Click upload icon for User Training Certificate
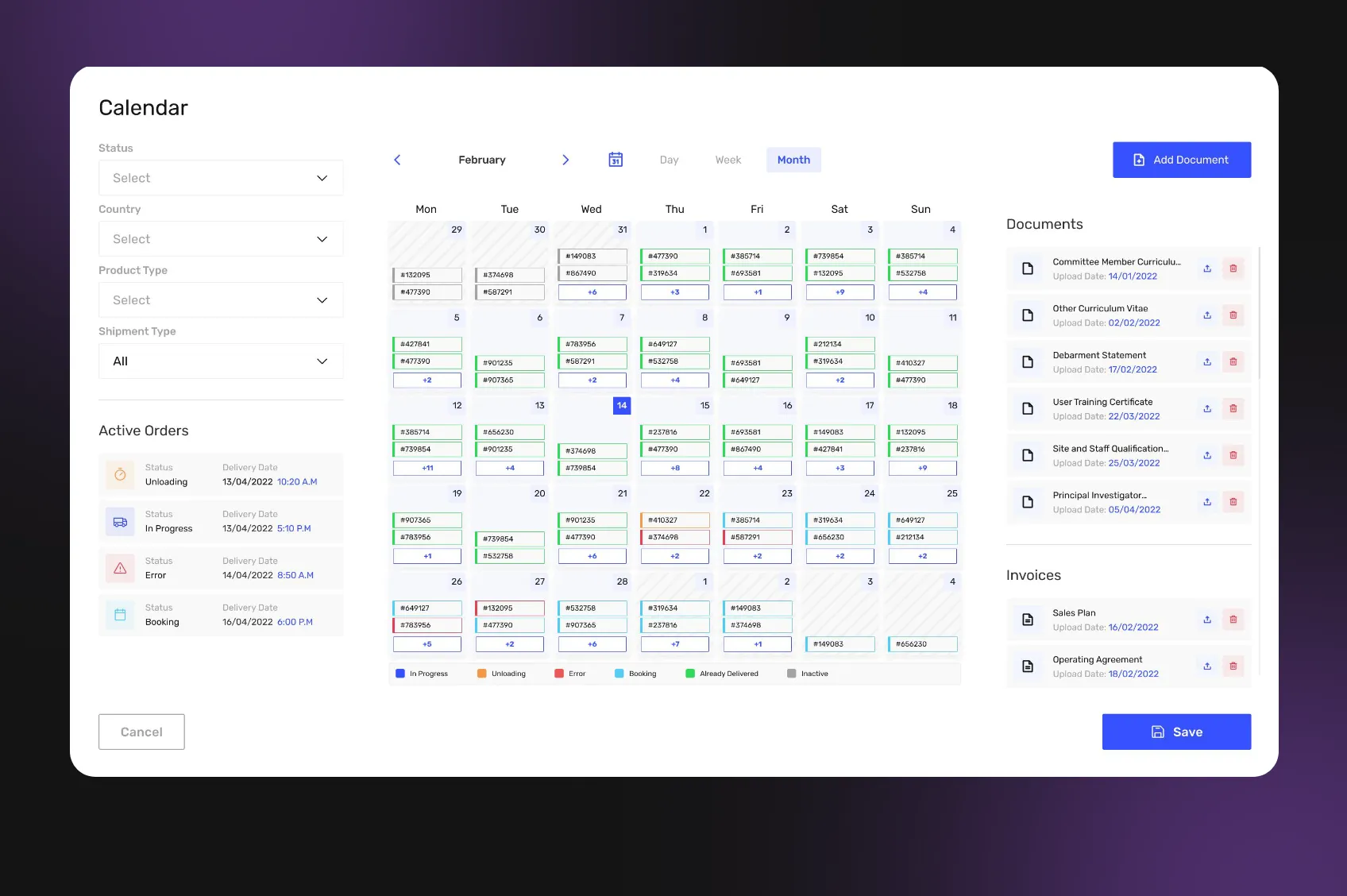This screenshot has width=1347, height=896. tap(1206, 409)
